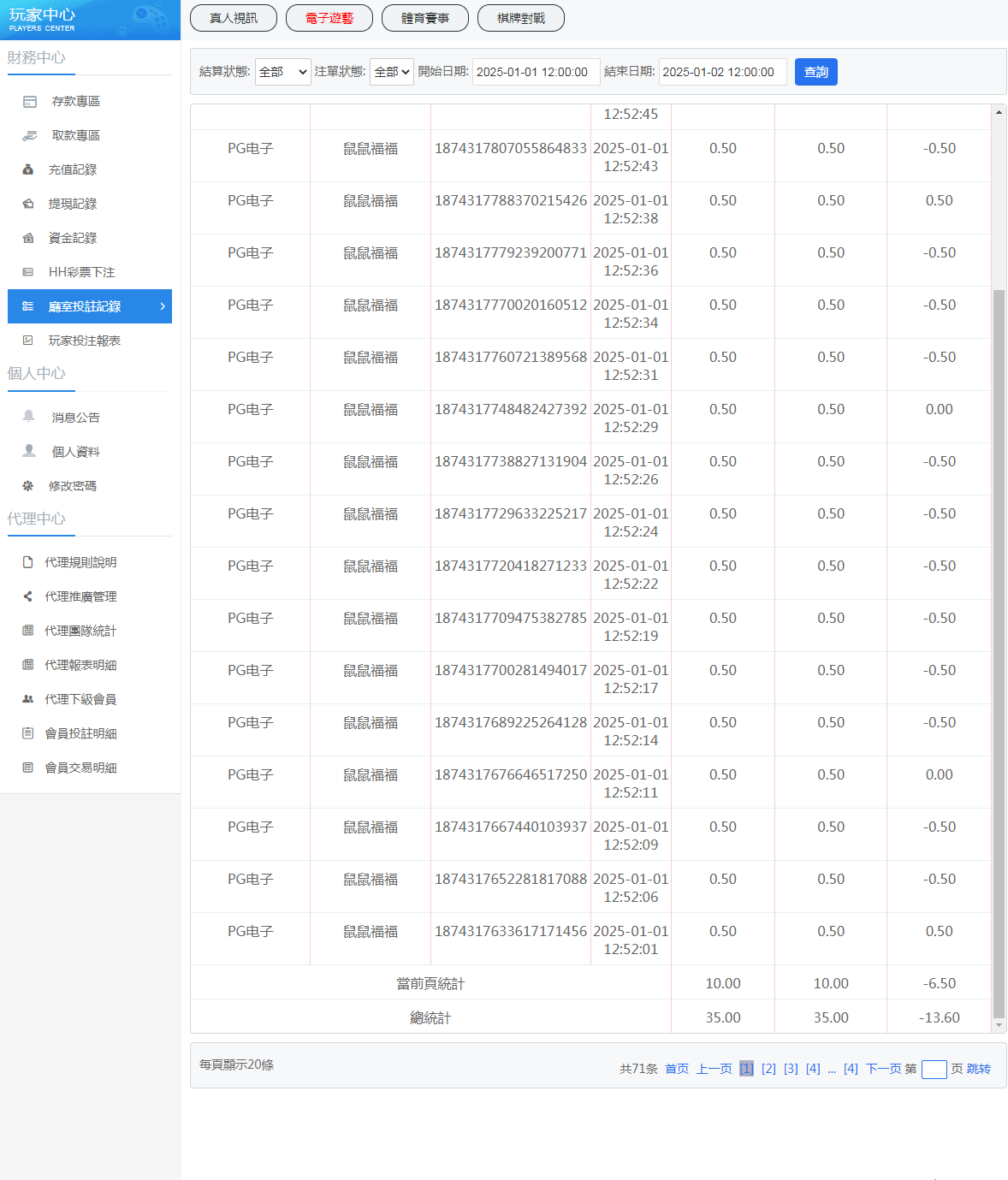This screenshot has width=1008, height=1180.
Task: Open page [3] of results
Action: pyautogui.click(x=791, y=1069)
